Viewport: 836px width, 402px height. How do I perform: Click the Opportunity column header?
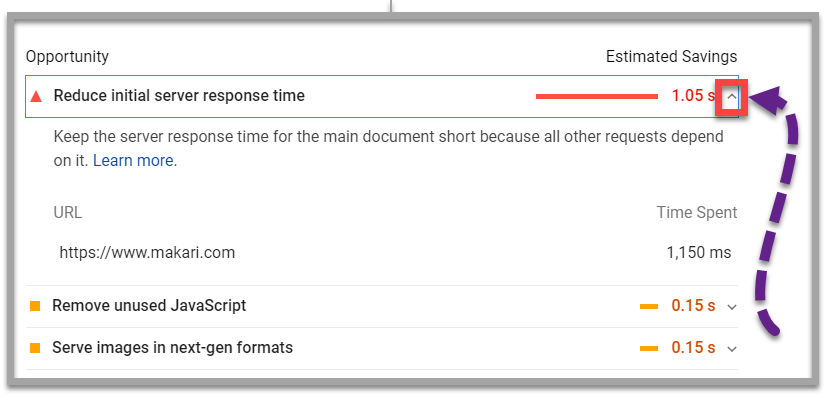(x=67, y=57)
